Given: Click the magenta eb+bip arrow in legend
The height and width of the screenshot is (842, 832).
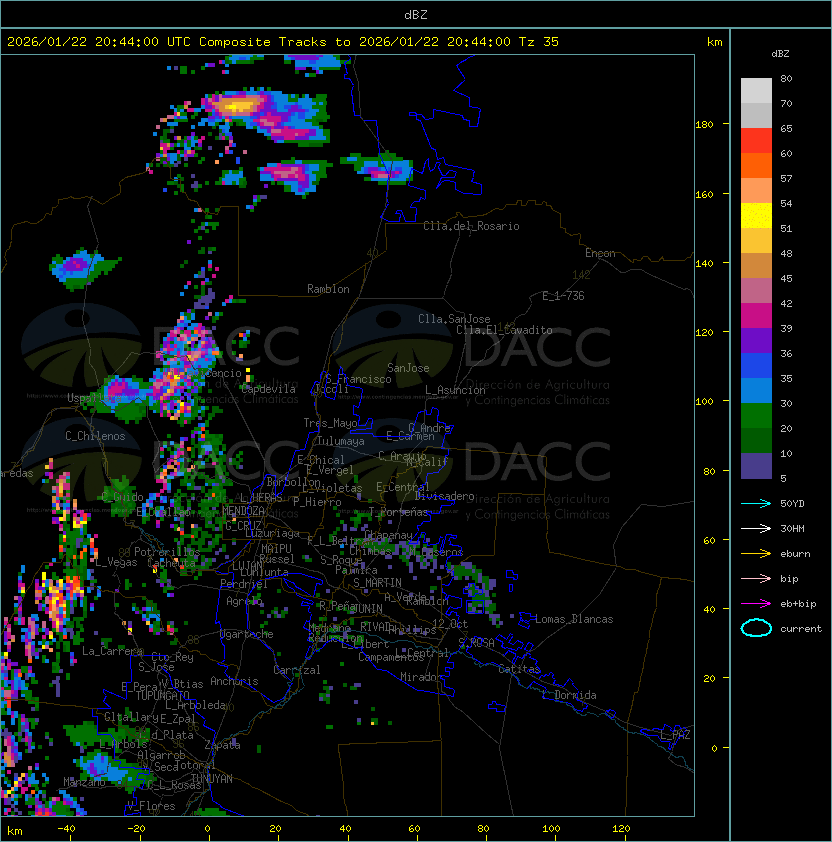Looking at the screenshot, I should point(756,604).
